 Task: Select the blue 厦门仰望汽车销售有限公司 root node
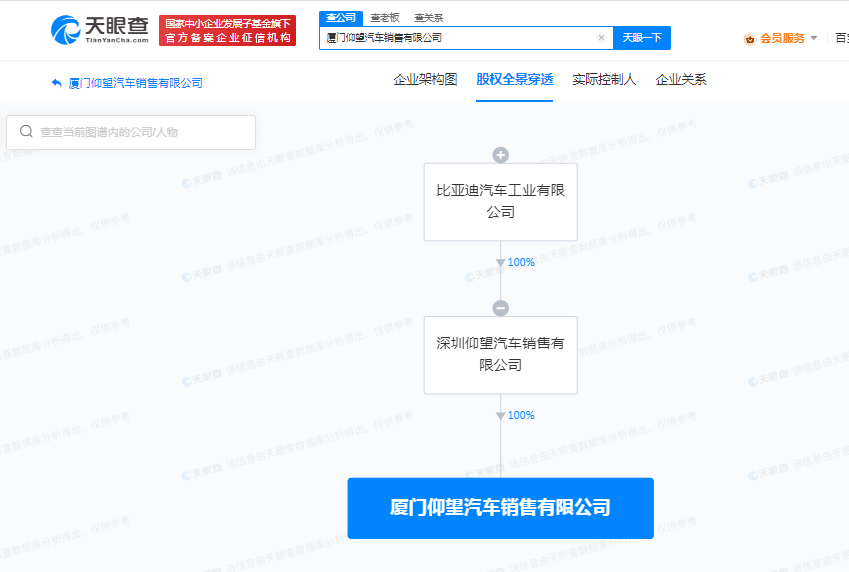pos(500,508)
